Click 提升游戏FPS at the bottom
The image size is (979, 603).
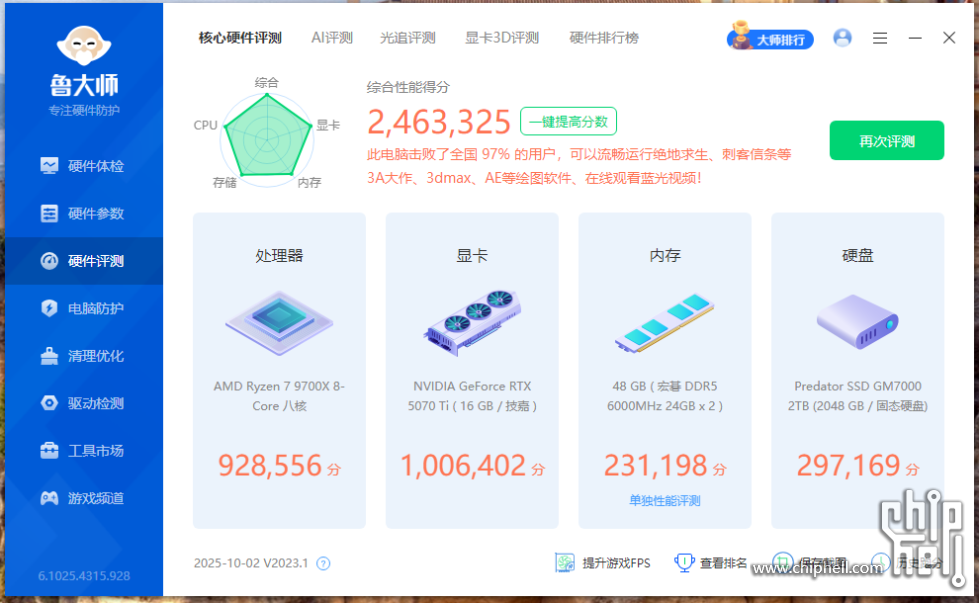tap(603, 563)
